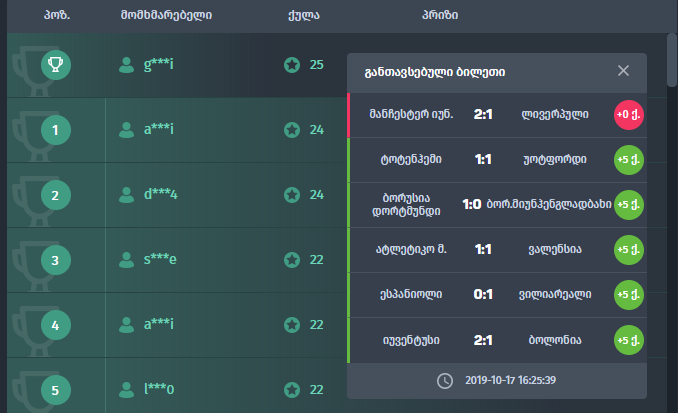Screen dimensions: 678x413
Task: Click the clock icon beside the timestamp
Action: 445,380
